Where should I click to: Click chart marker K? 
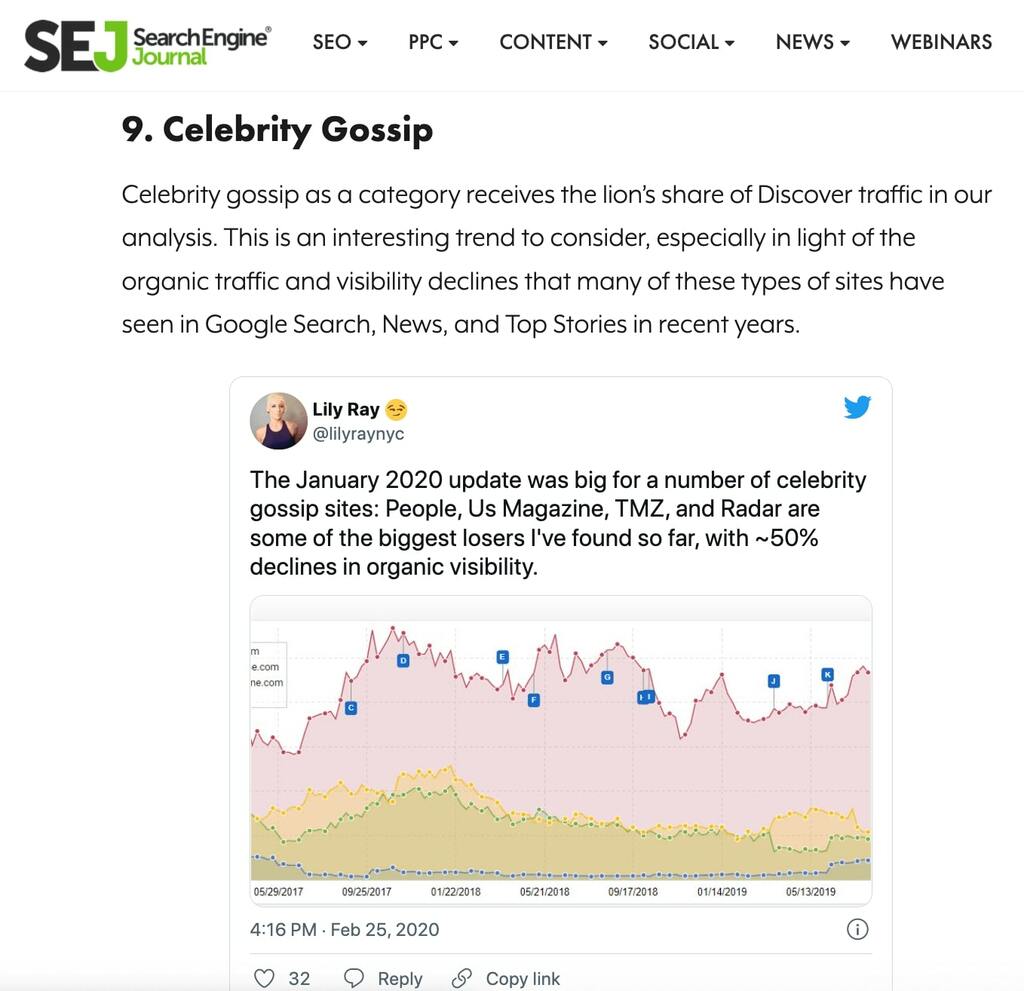(x=827, y=674)
